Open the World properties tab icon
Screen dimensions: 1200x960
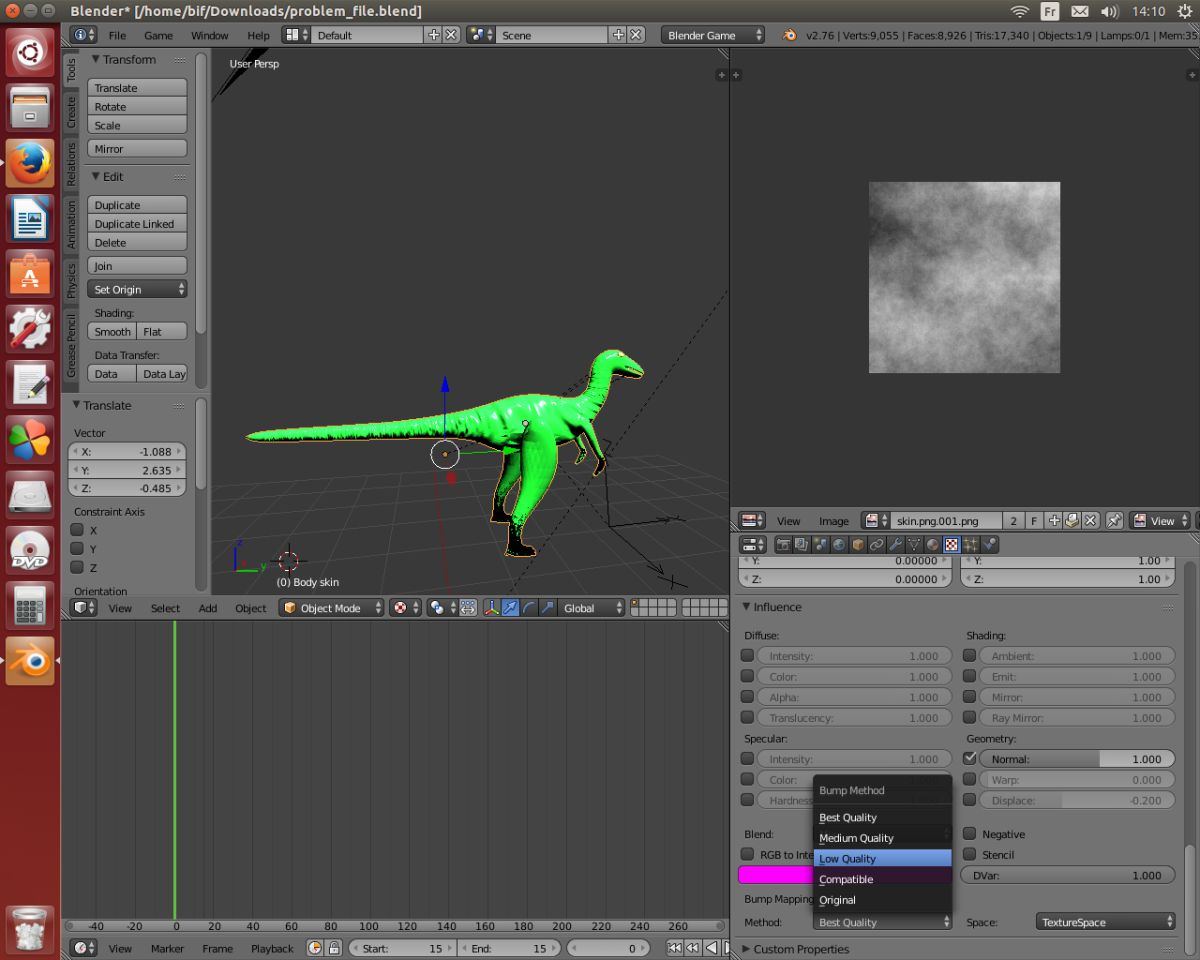839,545
